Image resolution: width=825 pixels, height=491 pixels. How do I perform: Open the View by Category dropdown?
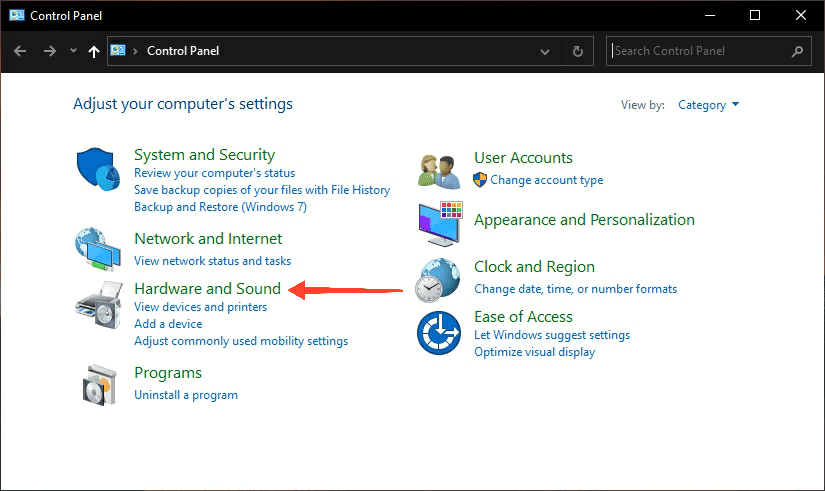tap(708, 105)
